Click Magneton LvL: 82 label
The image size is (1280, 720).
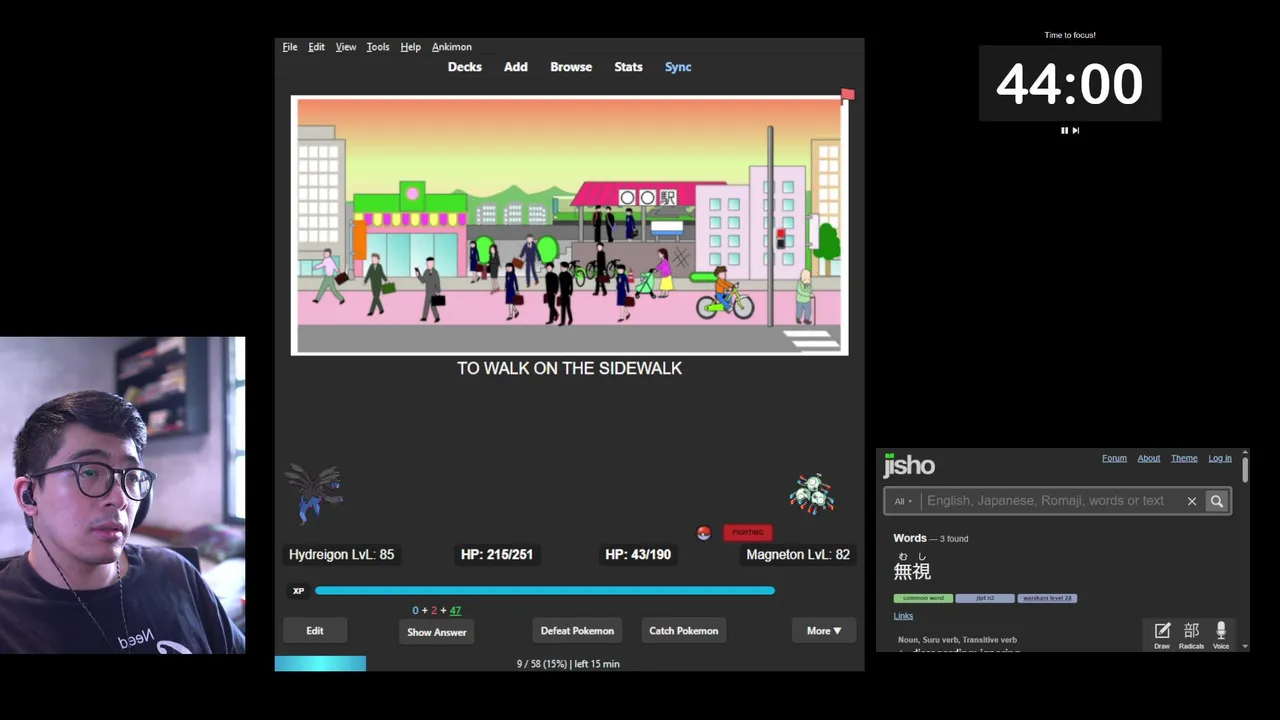coord(798,554)
